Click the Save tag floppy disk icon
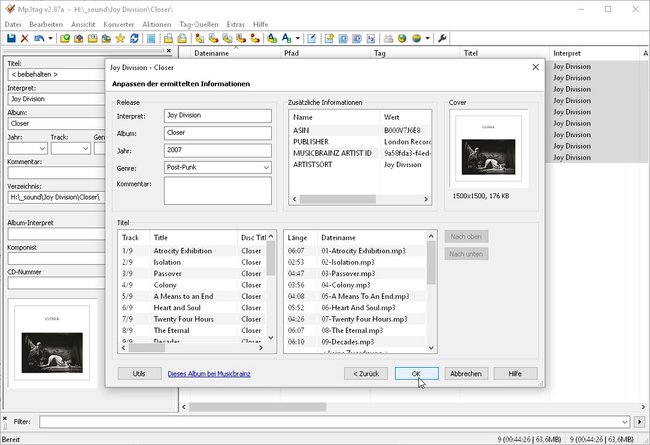 (x=11, y=39)
